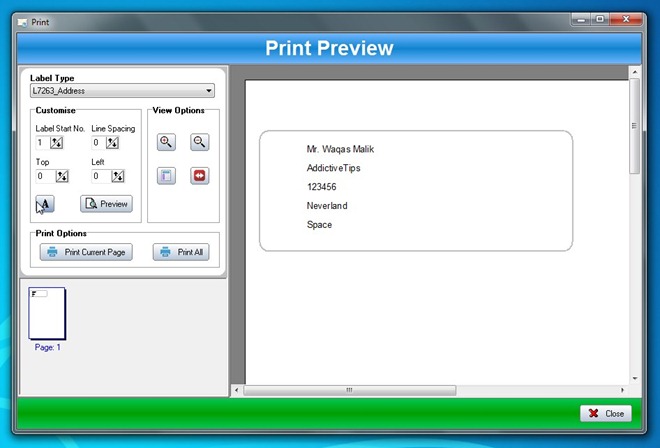This screenshot has height=448, width=660.
Task: Click the red fit width view icon
Action: 200,176
